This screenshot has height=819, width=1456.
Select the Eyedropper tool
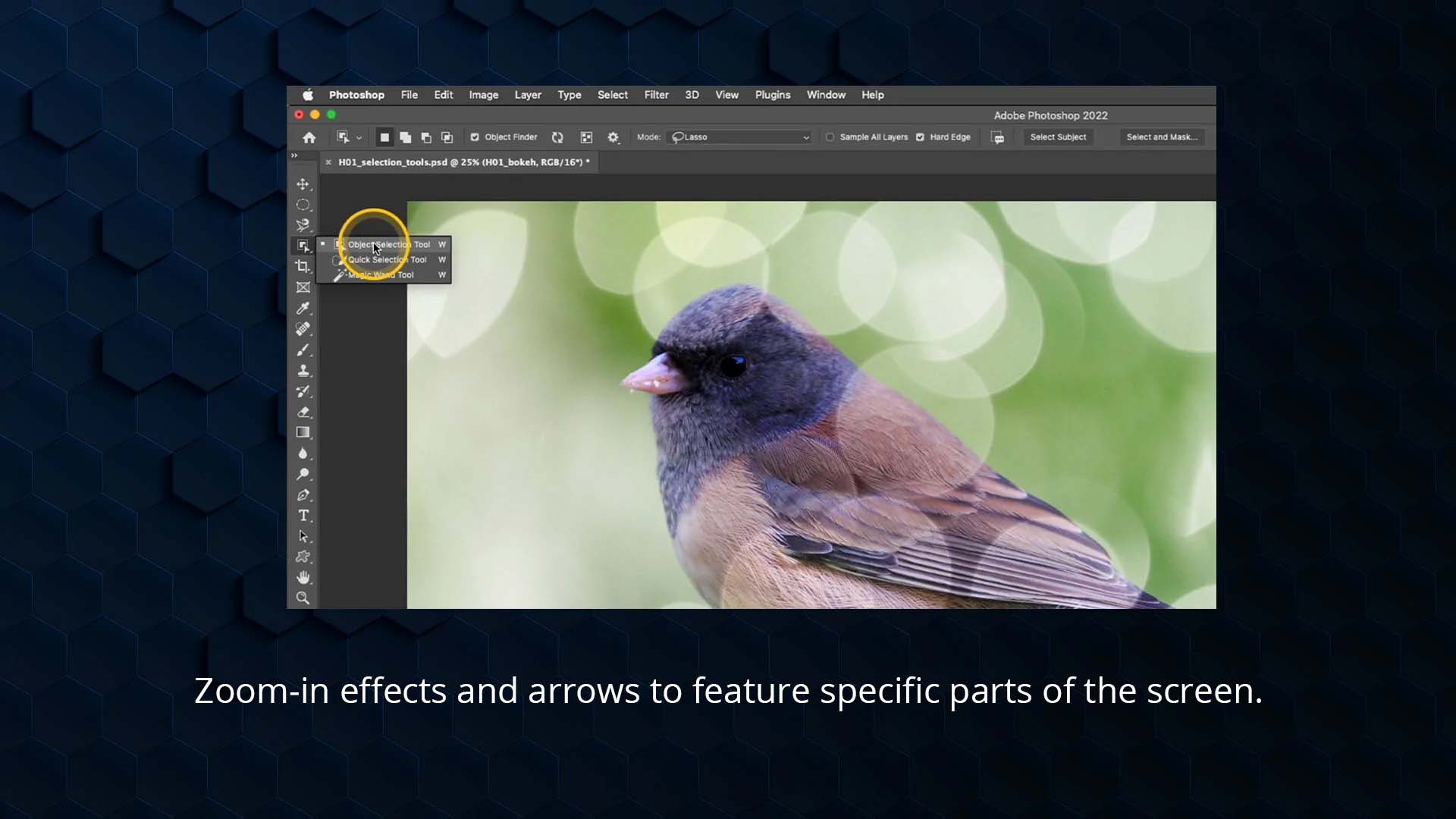[x=303, y=308]
